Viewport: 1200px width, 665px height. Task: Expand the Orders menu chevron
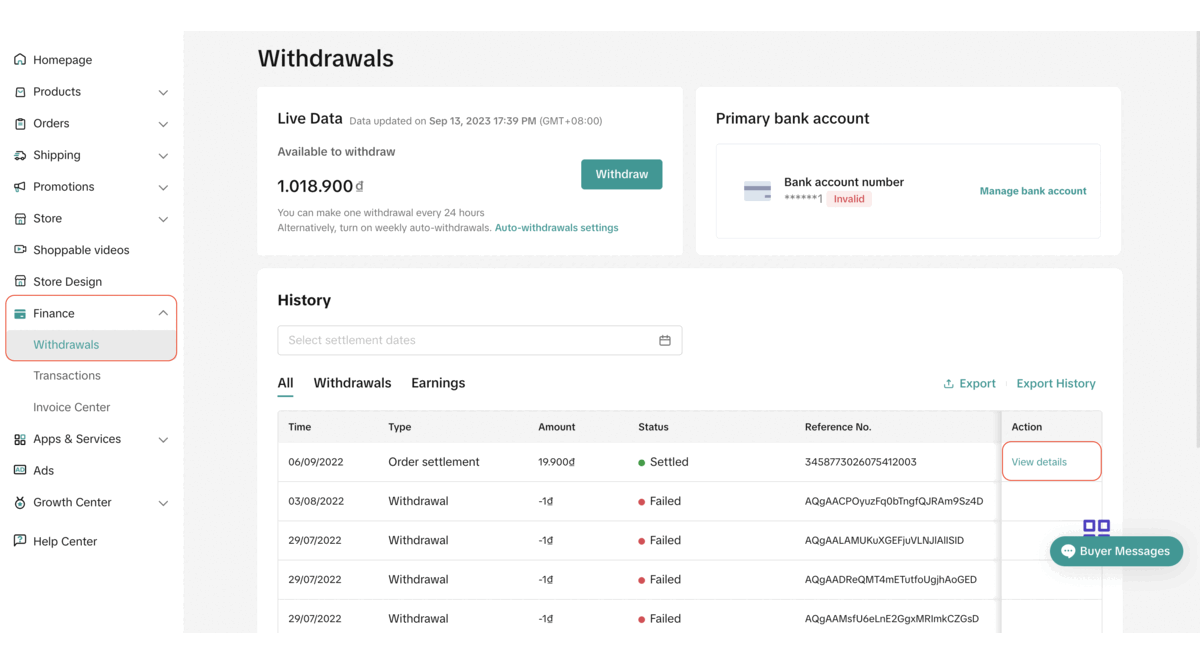point(163,124)
